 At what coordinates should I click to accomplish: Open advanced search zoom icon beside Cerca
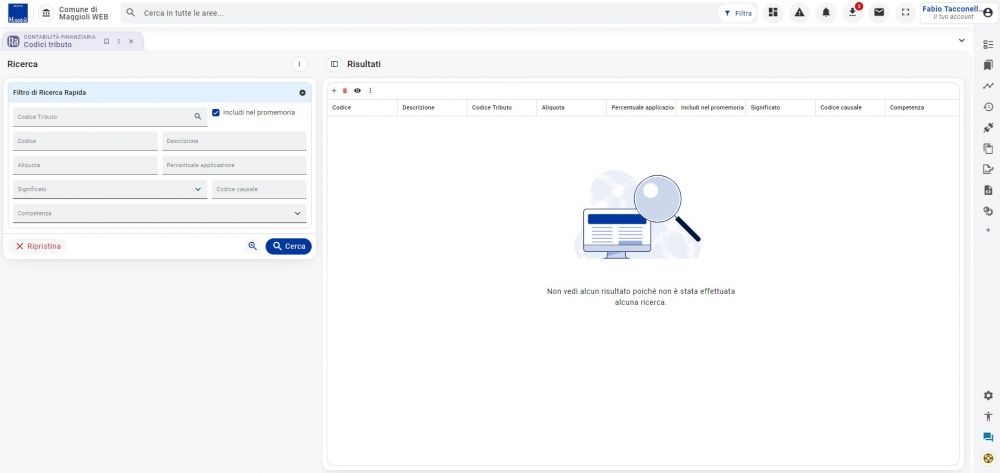pyautogui.click(x=253, y=246)
